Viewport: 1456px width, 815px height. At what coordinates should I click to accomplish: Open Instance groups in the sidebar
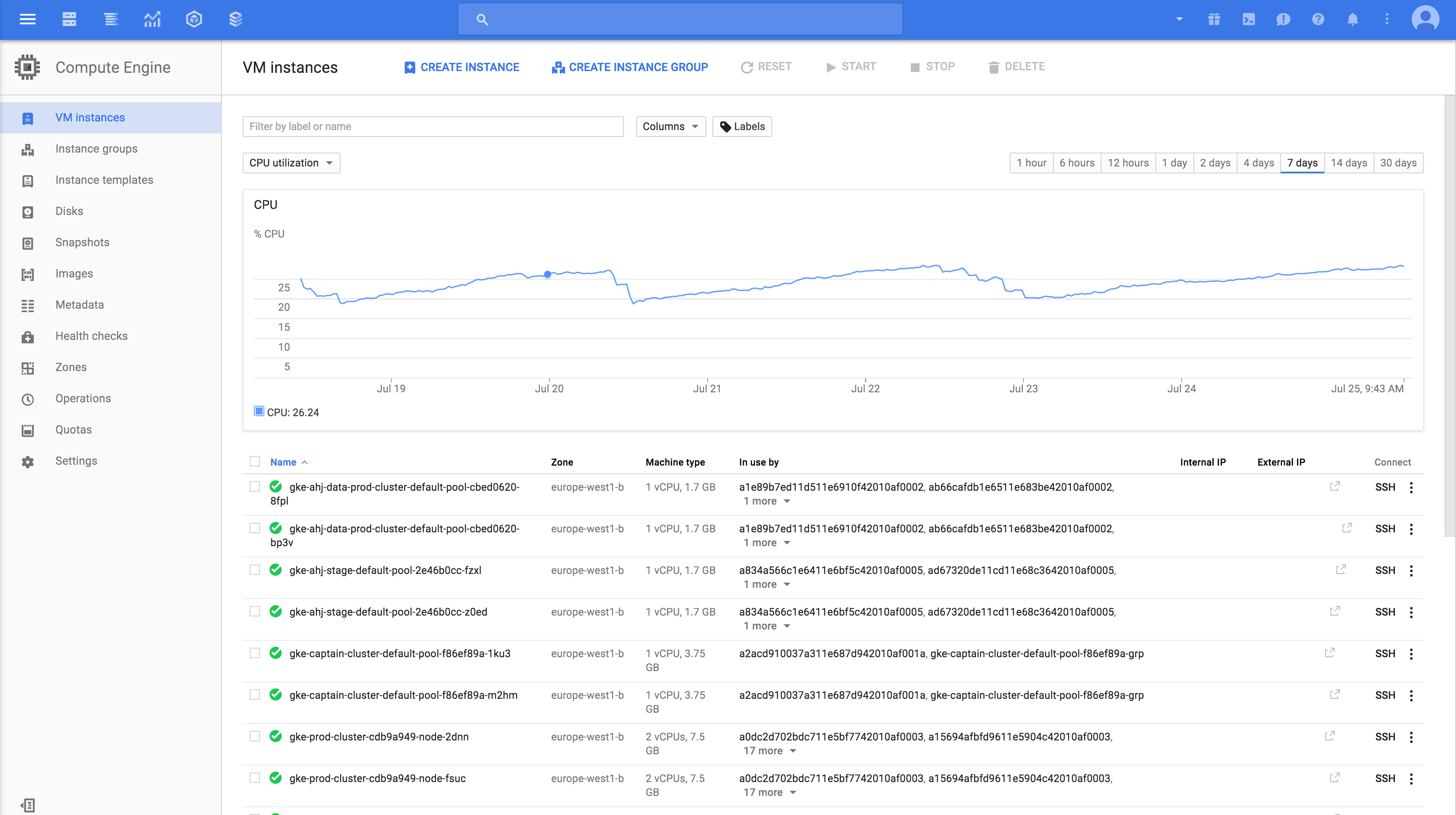click(x=110, y=149)
